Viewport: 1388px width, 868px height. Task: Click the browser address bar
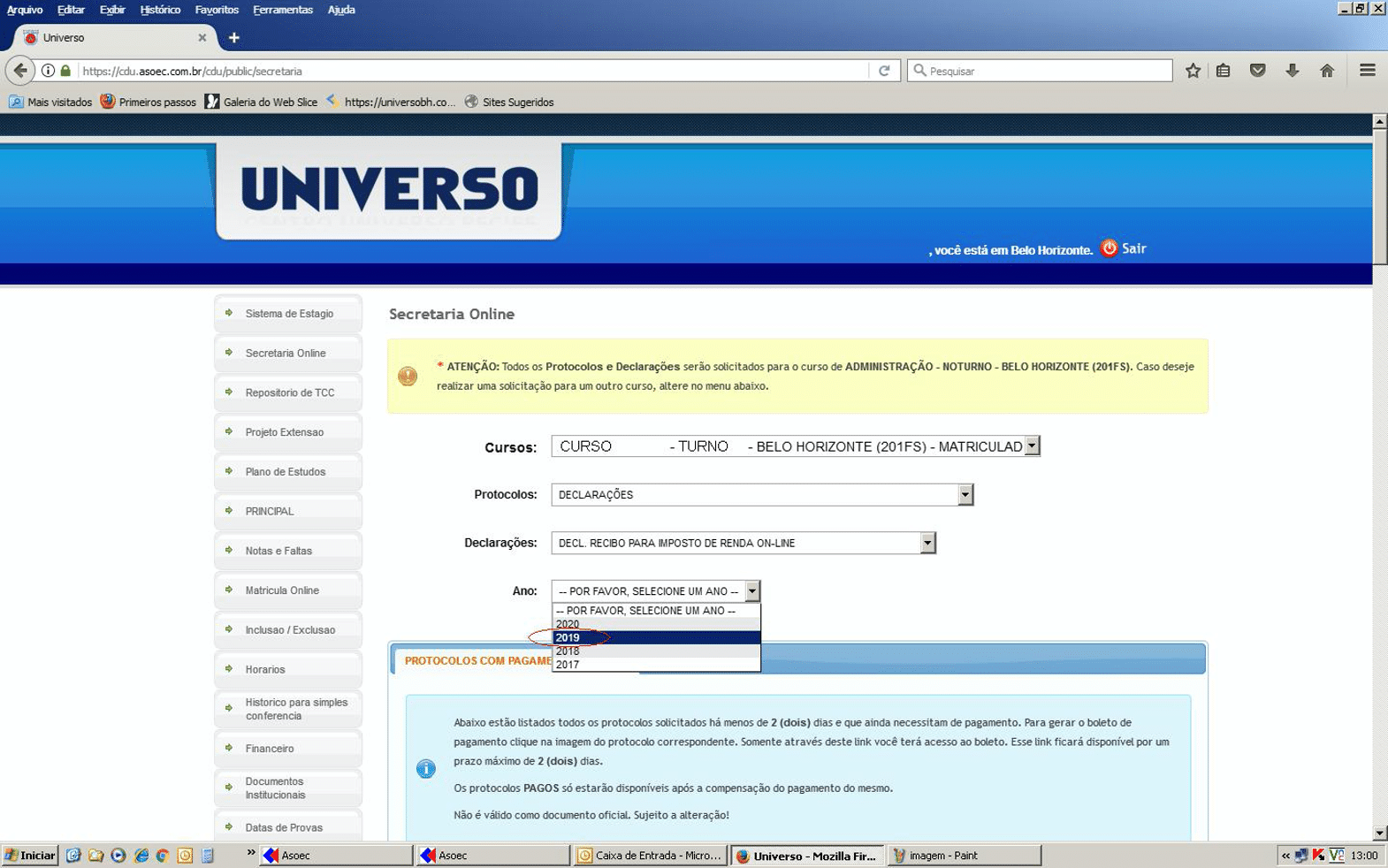click(x=473, y=71)
